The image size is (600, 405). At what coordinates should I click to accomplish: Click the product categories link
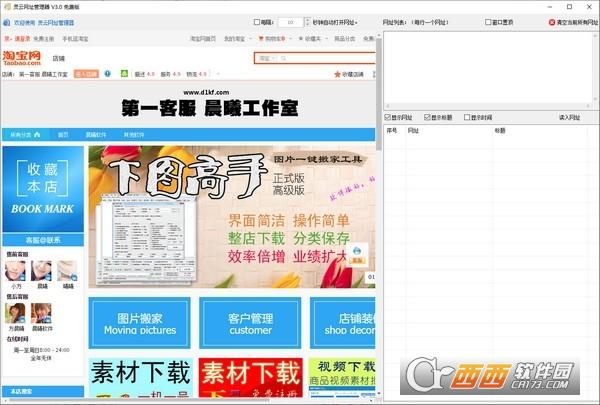tap(345, 39)
